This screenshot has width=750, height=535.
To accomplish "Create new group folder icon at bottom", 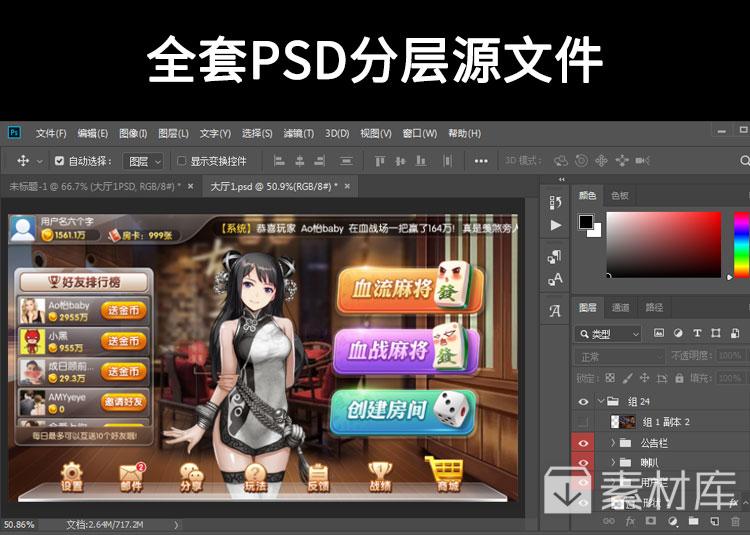I will pyautogui.click(x=694, y=521).
